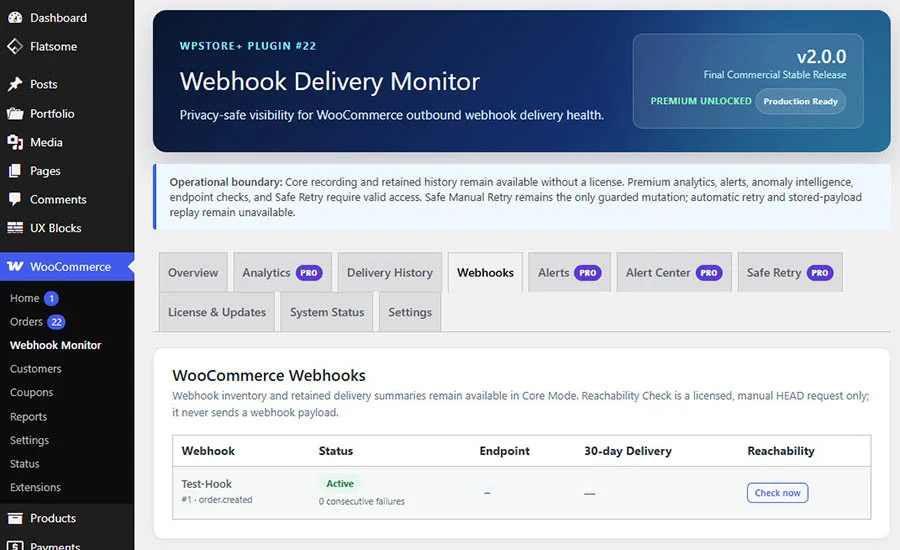Click the Media library icon

coord(15,142)
